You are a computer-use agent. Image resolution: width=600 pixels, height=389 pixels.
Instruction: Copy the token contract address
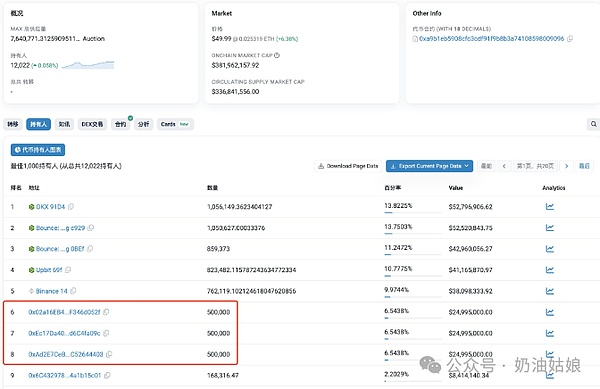[570, 39]
